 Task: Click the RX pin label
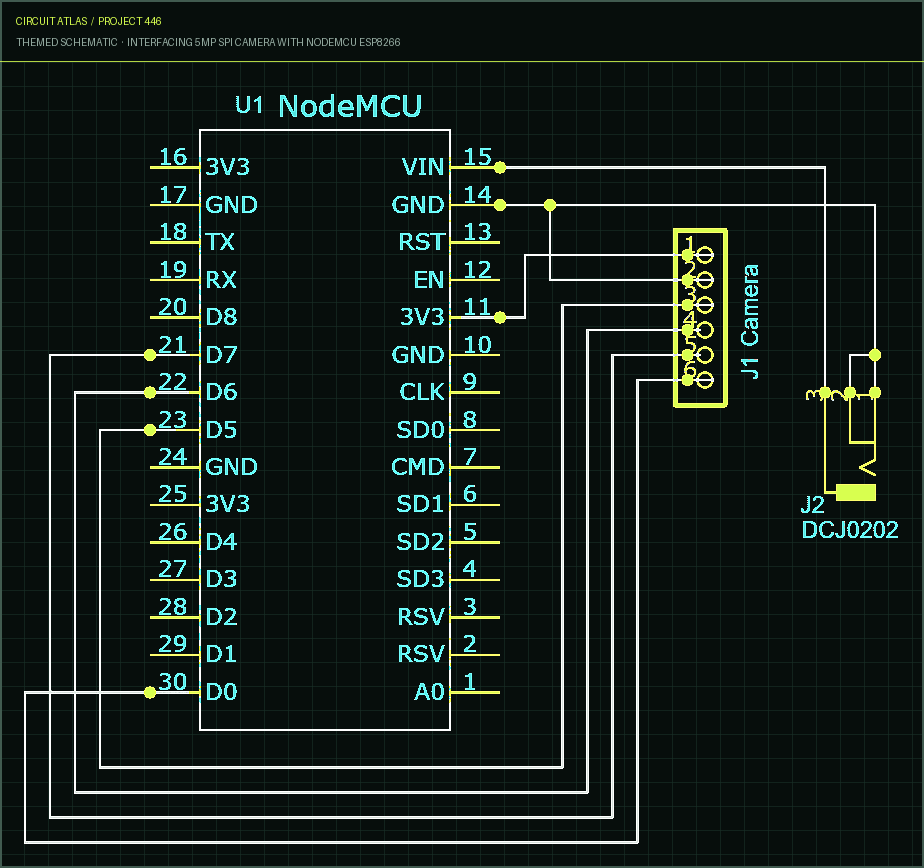[x=221, y=279]
